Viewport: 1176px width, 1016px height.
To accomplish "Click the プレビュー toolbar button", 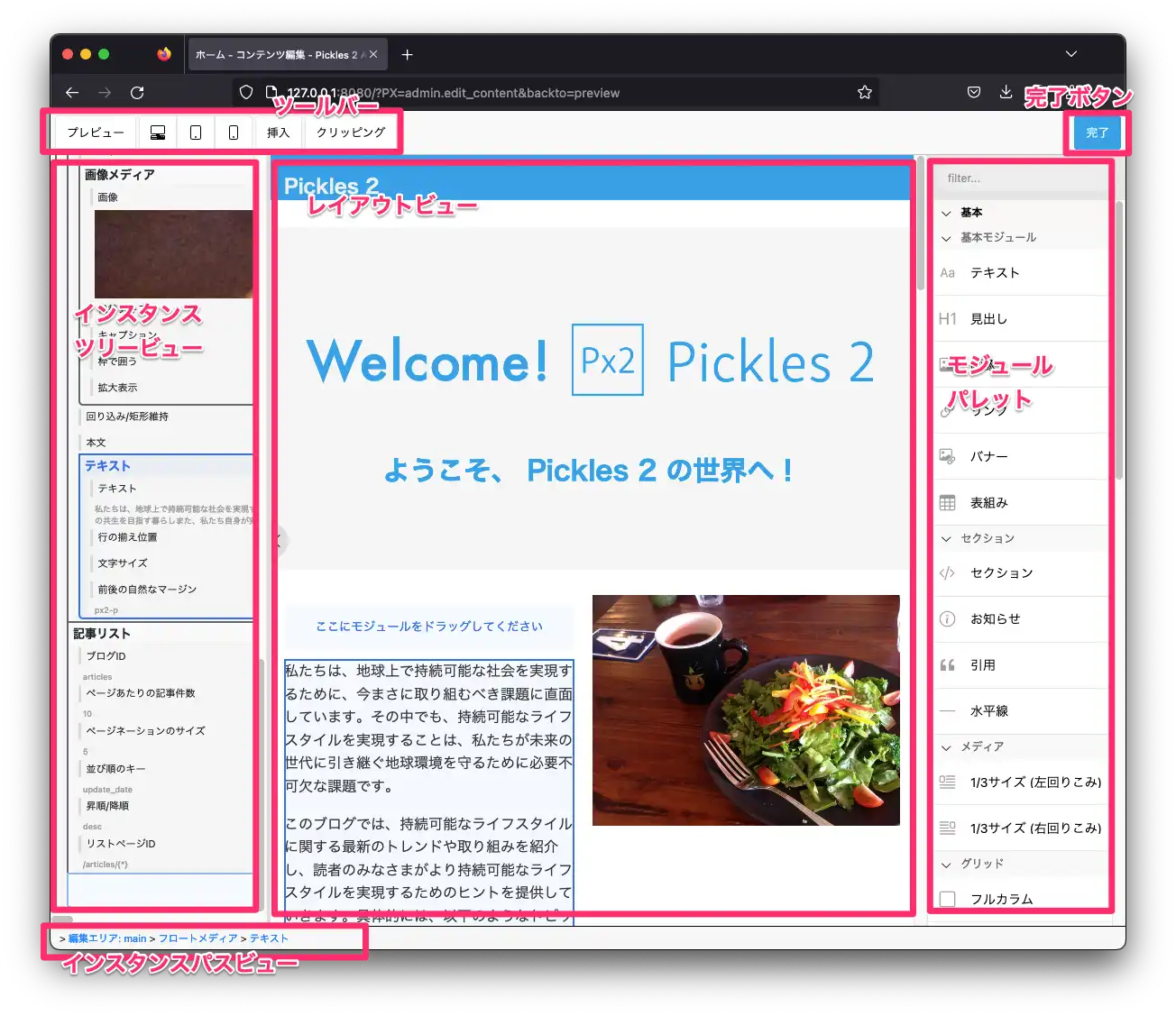I will (x=96, y=133).
